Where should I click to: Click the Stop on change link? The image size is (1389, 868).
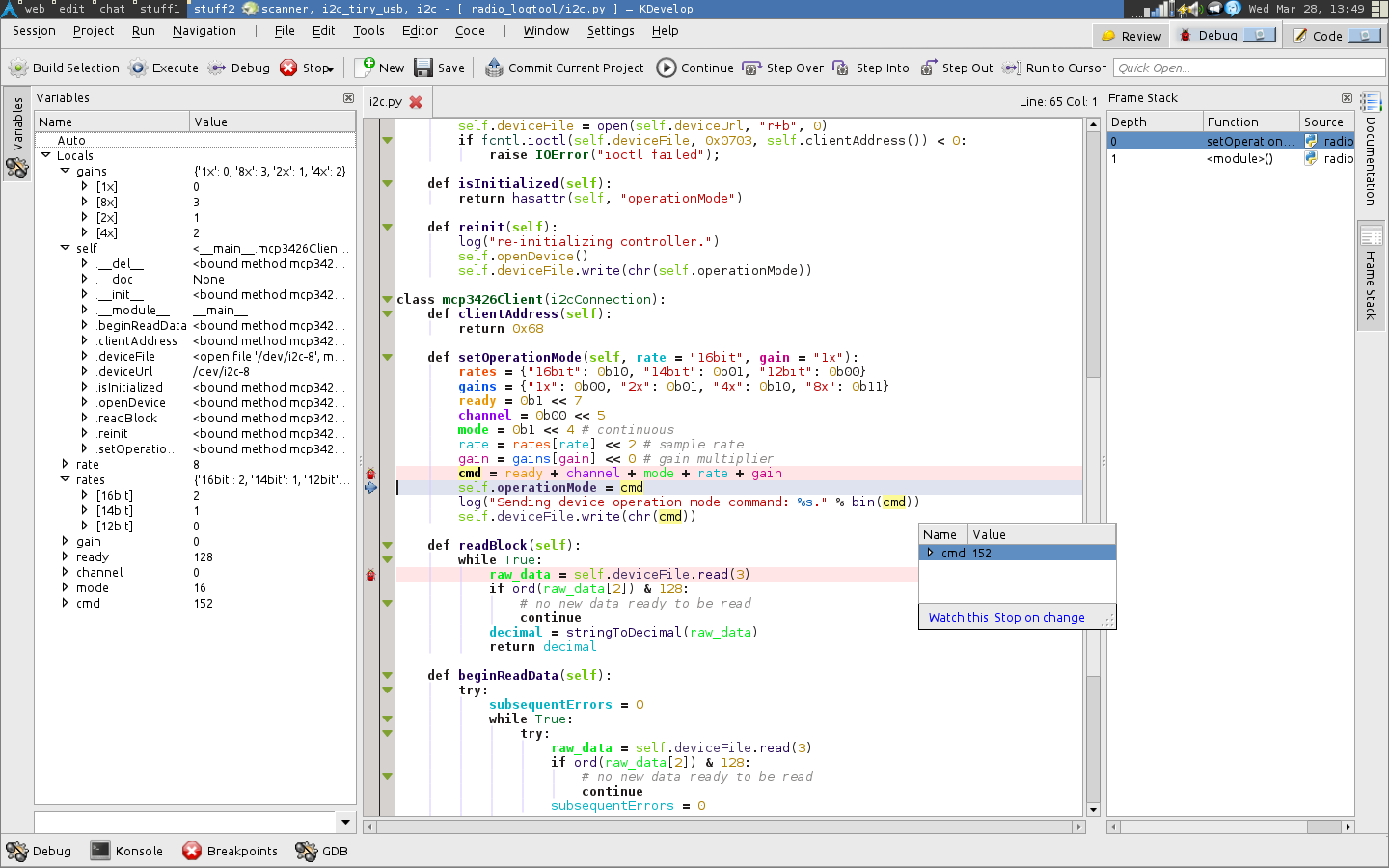[x=1039, y=618]
